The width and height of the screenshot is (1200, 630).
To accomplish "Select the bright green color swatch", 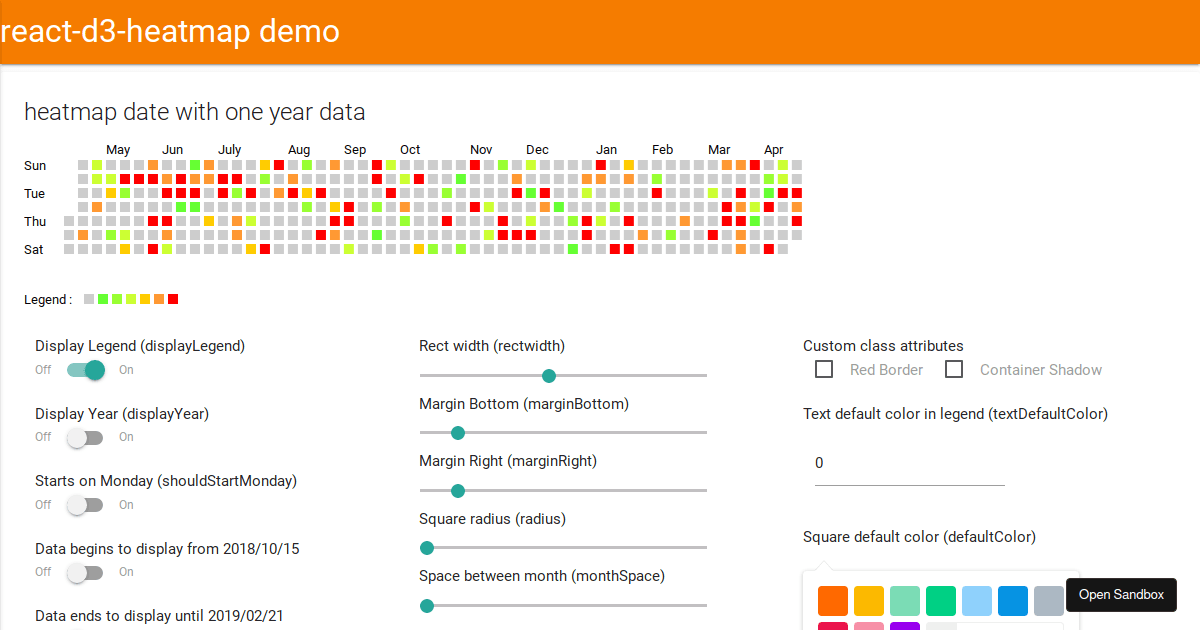I will point(940,600).
